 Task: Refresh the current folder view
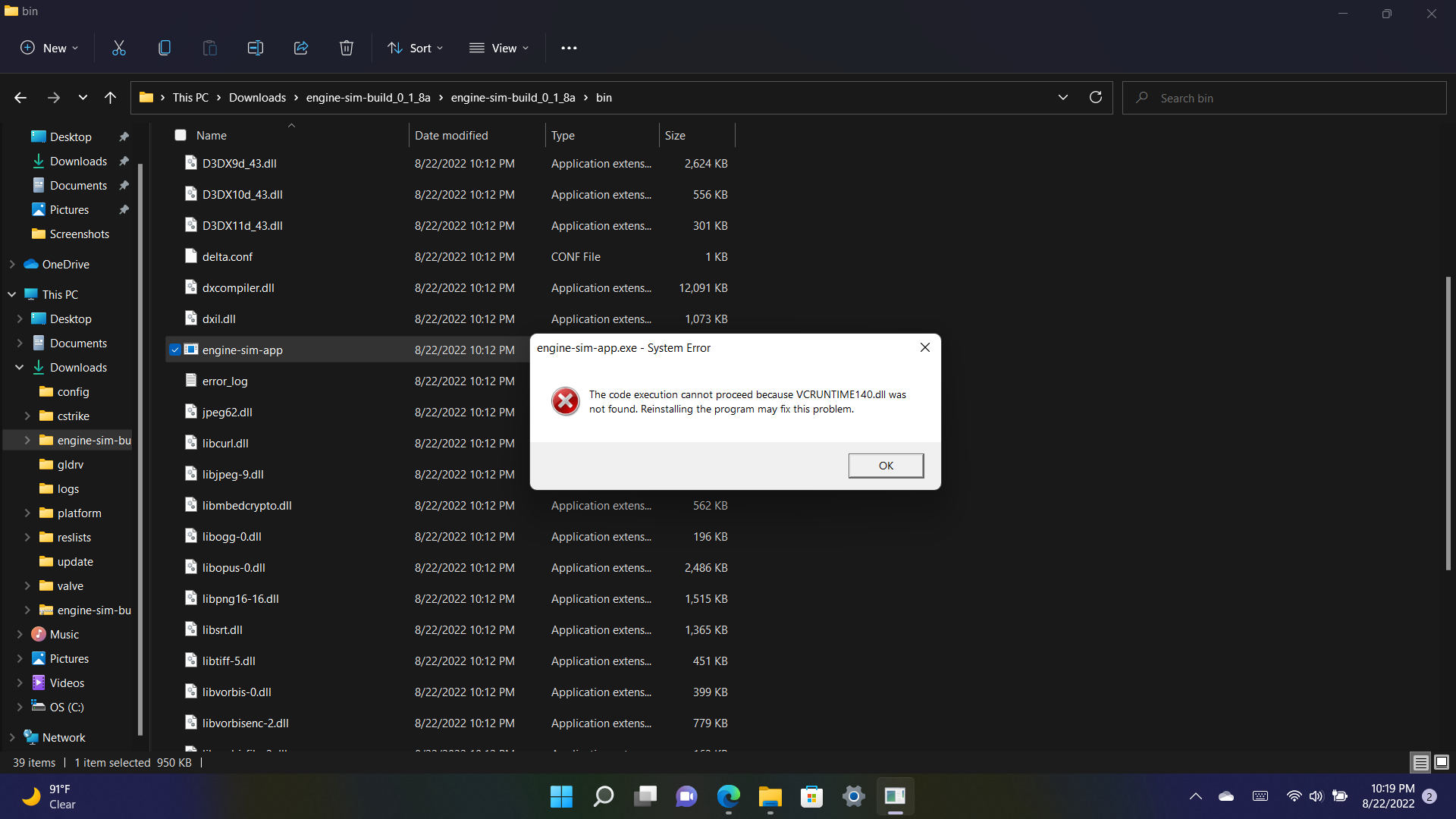point(1095,97)
